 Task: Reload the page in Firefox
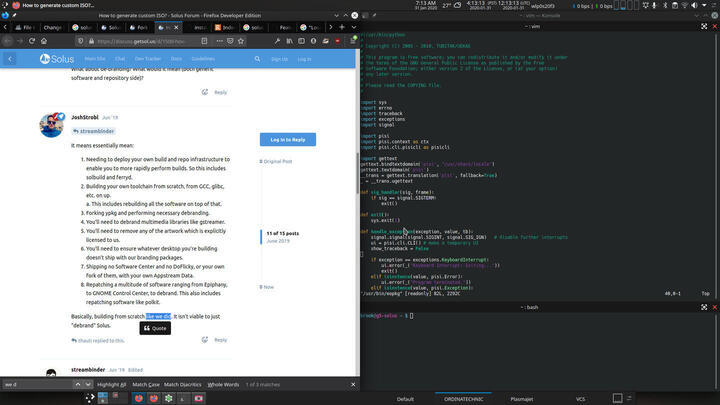click(32, 41)
